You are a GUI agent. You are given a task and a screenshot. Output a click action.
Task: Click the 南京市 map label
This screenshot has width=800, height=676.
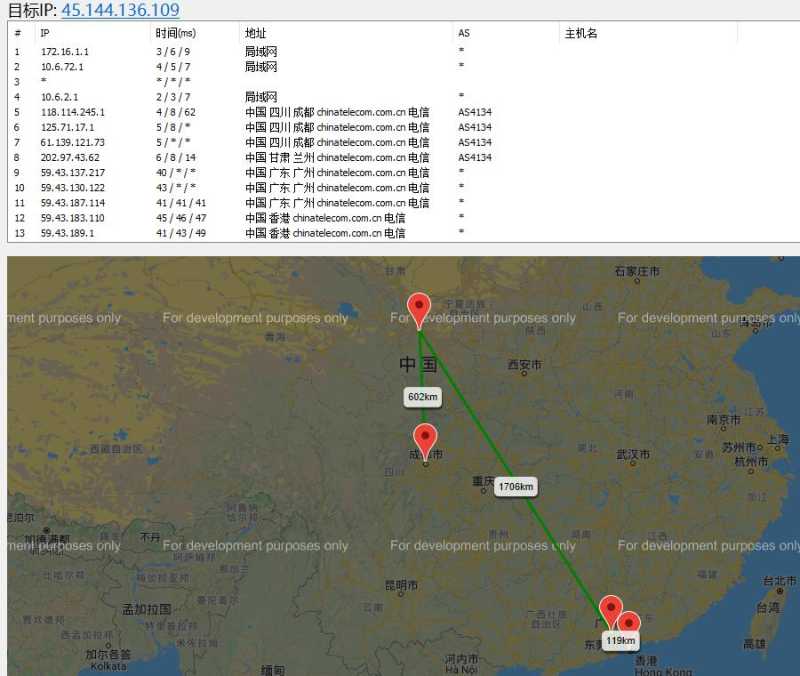723,420
